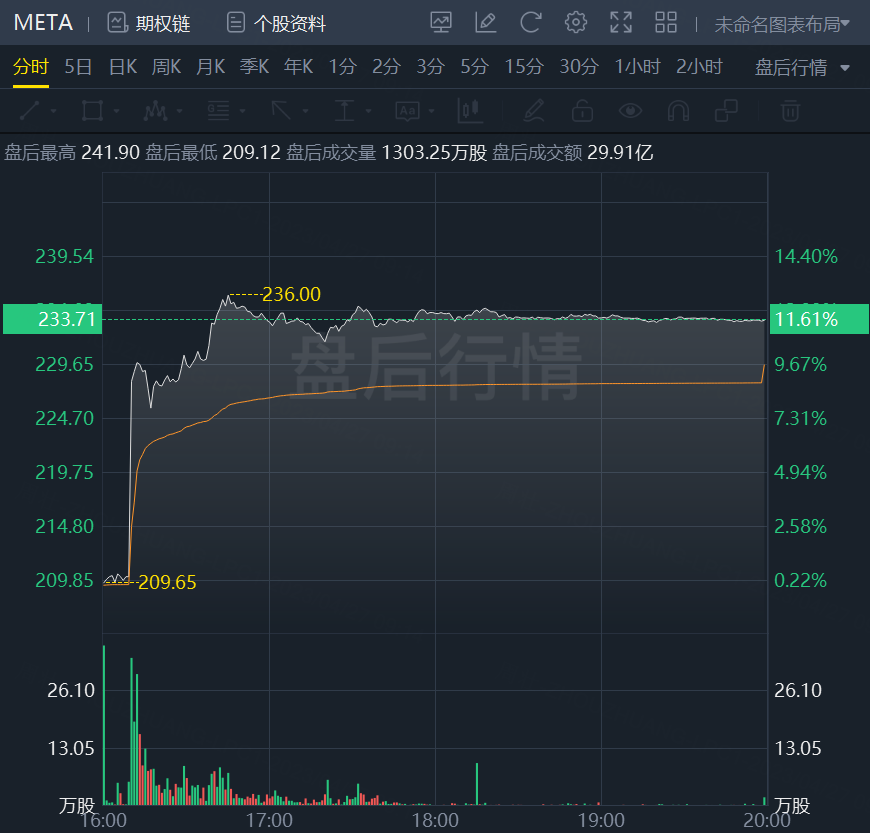Click the 209.65 low price marker
This screenshot has width=870, height=833.
point(167,582)
